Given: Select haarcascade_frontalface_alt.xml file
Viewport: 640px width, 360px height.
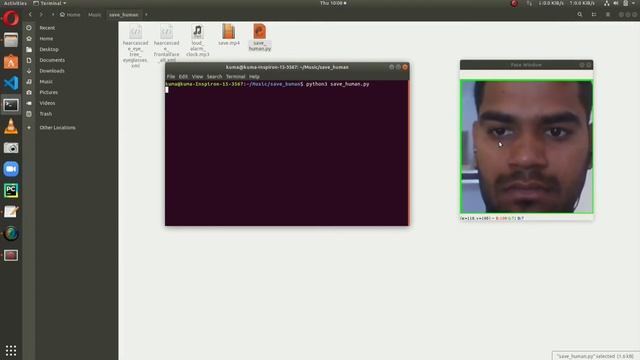Looking at the screenshot, I should click(167, 43).
